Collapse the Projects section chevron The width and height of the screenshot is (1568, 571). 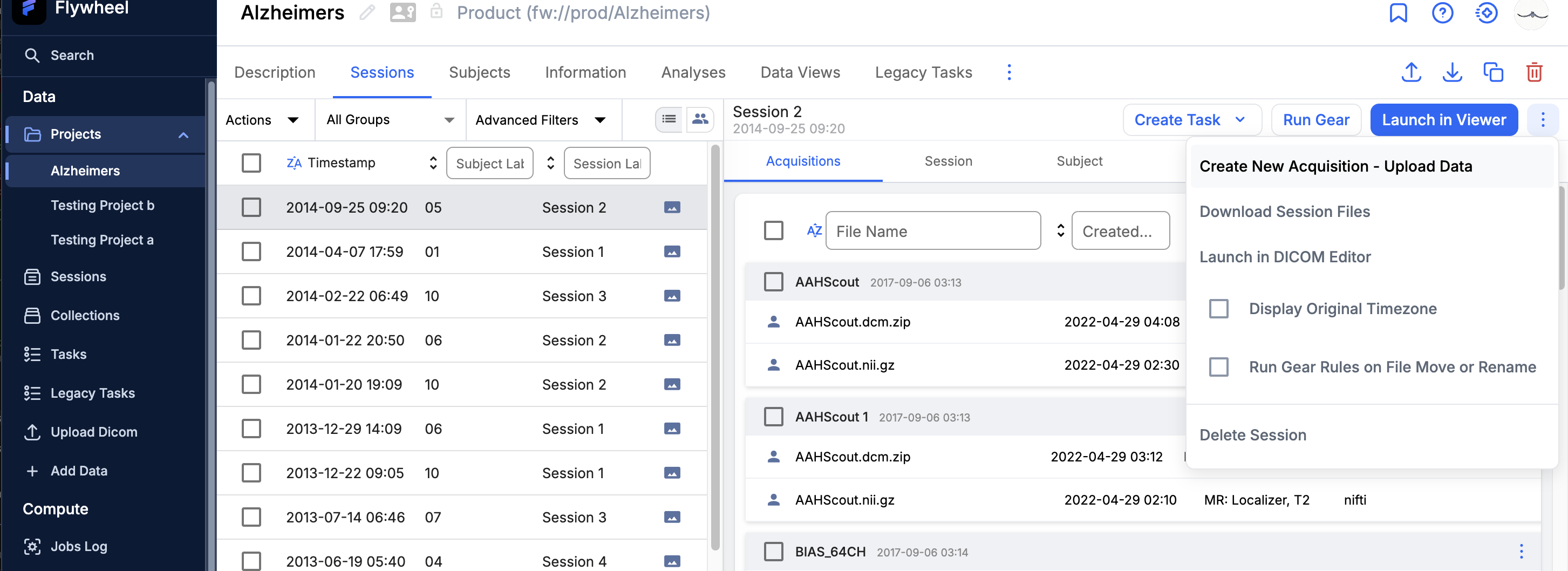pyautogui.click(x=183, y=134)
